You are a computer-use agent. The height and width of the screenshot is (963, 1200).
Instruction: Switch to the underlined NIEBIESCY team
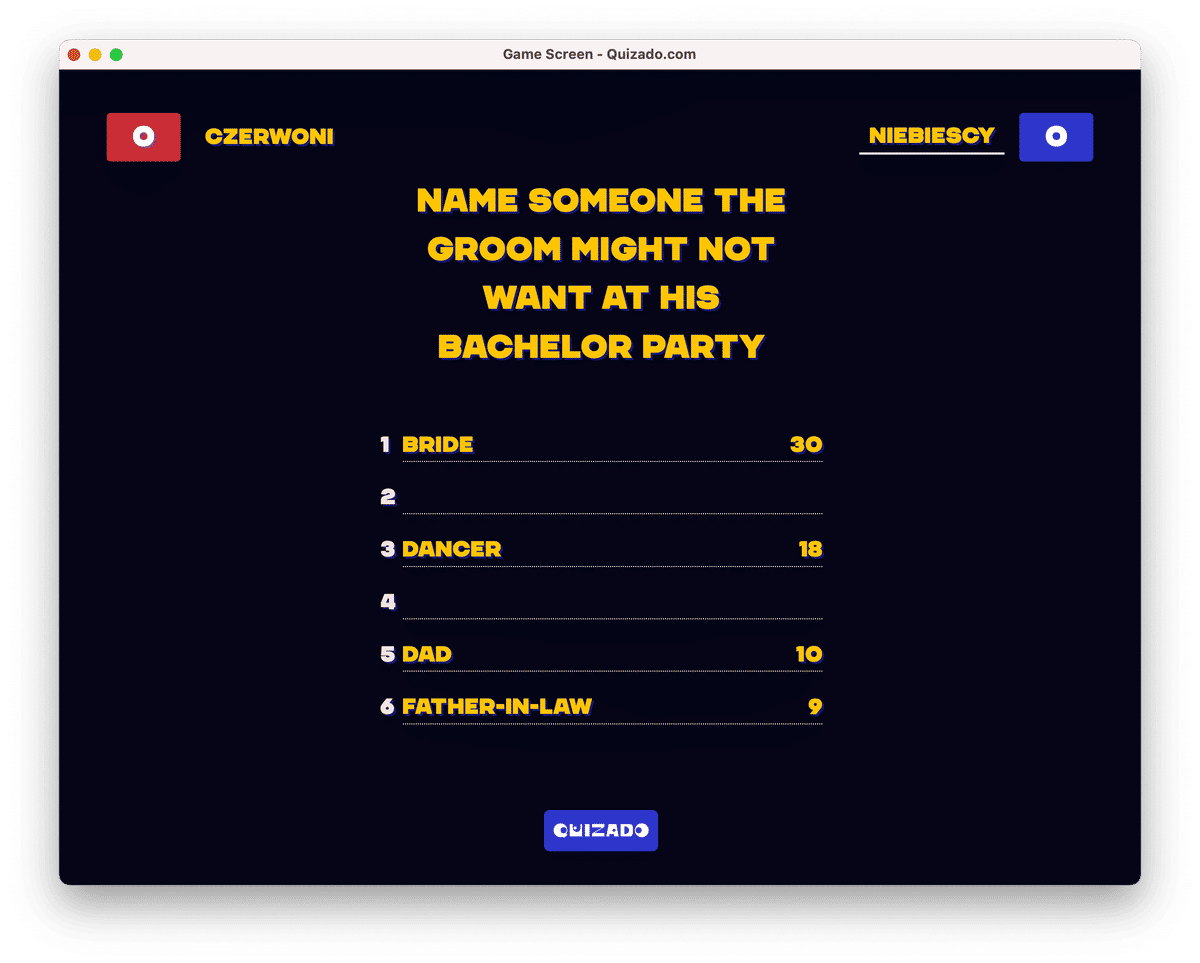[x=931, y=136]
